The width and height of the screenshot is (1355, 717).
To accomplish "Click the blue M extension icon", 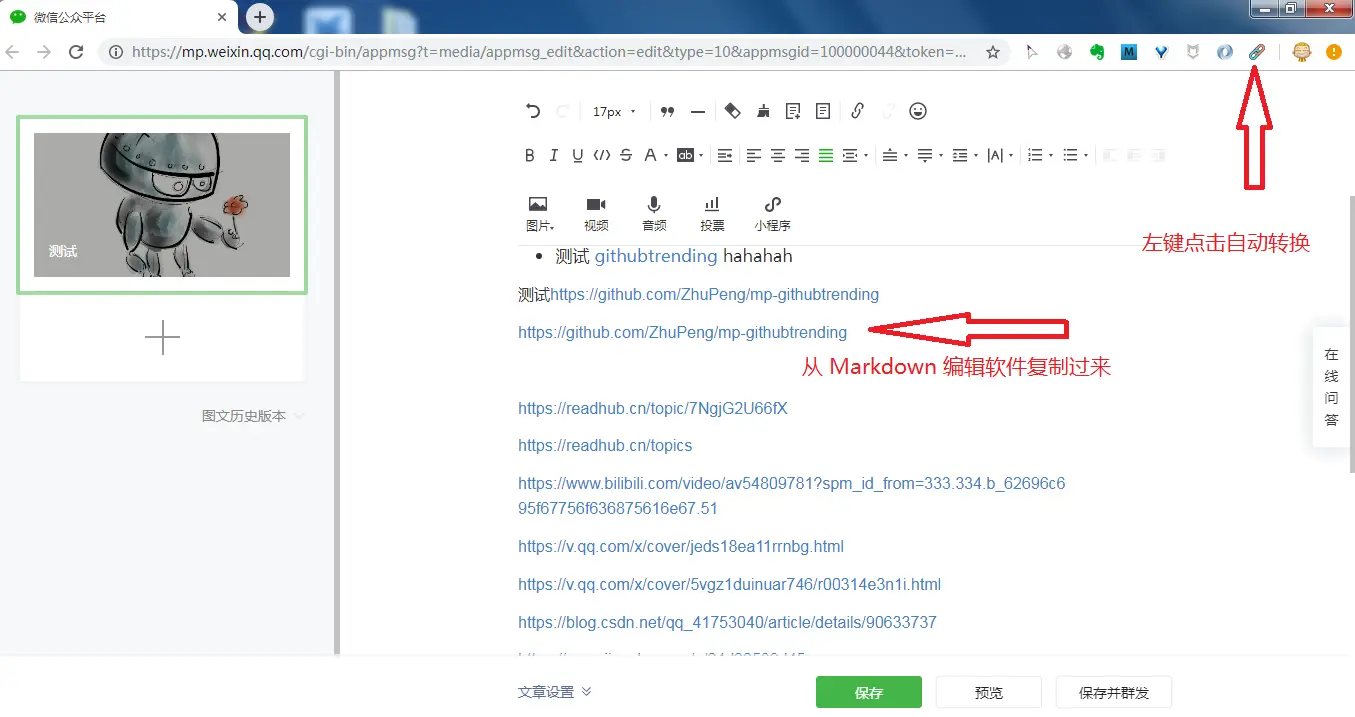I will [1129, 52].
